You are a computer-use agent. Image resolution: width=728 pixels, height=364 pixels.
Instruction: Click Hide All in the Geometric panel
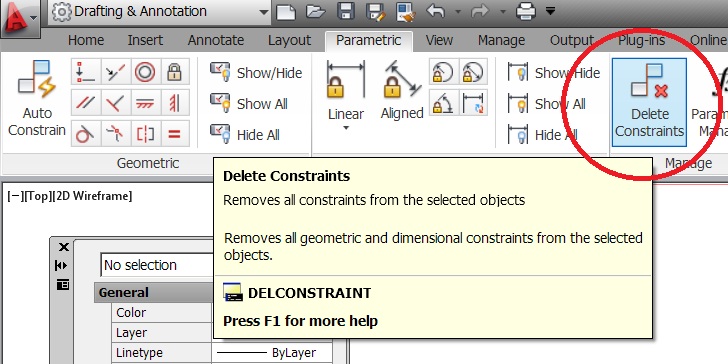click(245, 135)
